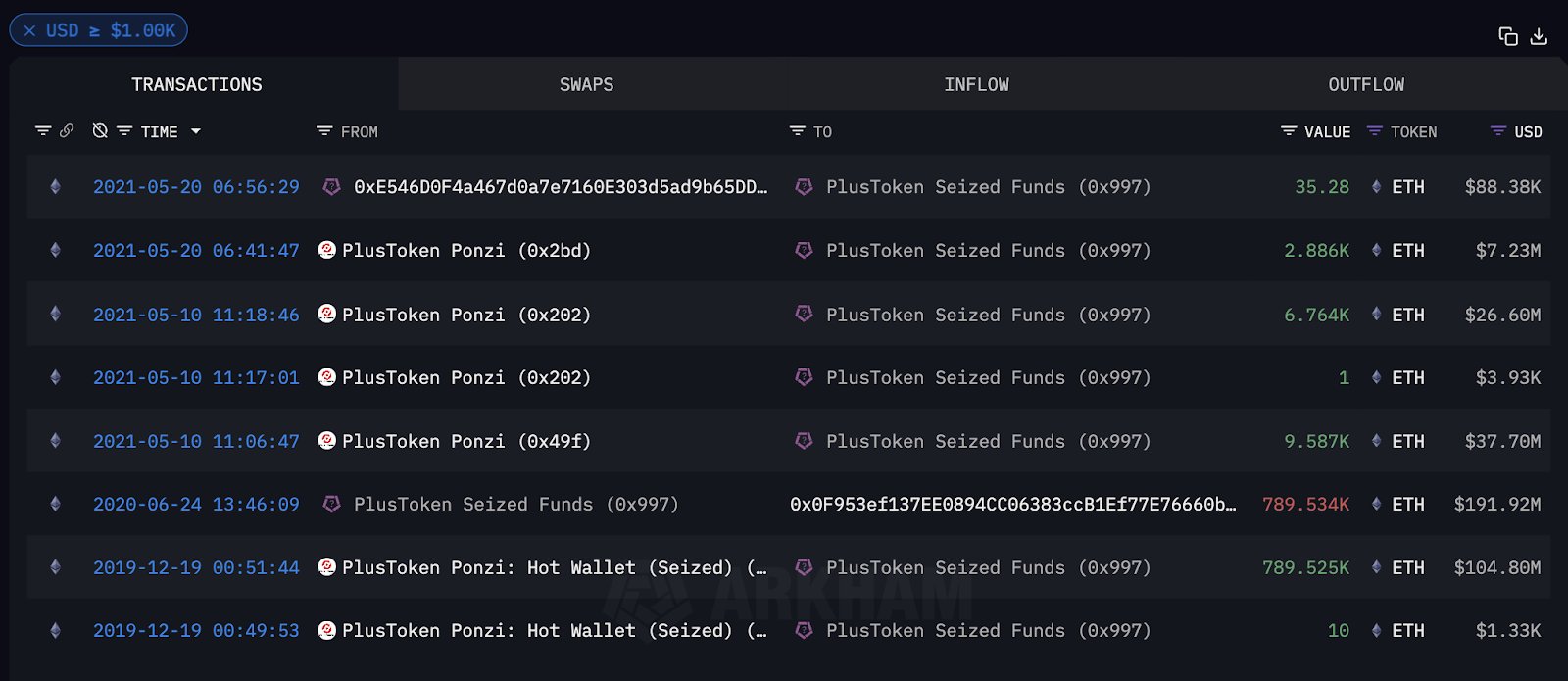Viewport: 1568px width, 681px height.
Task: Click PlusToken Seized Funds recipient in $88.38K row
Action: 988,186
